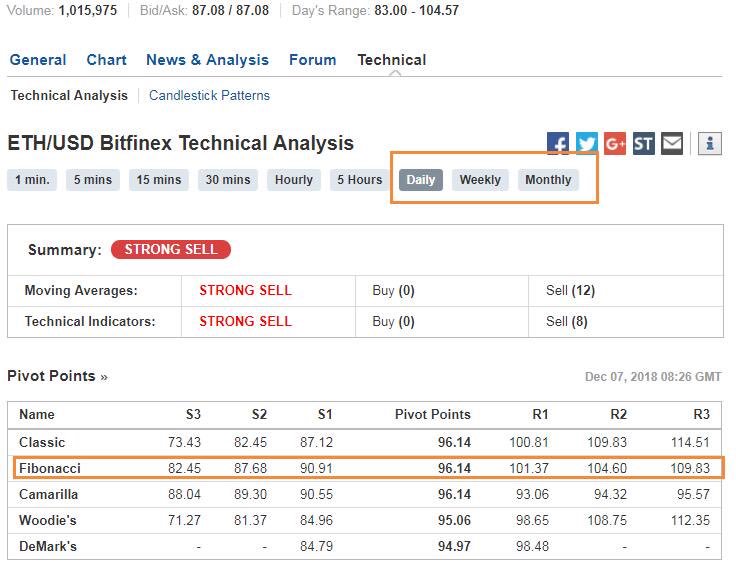Share via the Twitter bird icon
Viewport: 736px width, 588px height.
586,143
